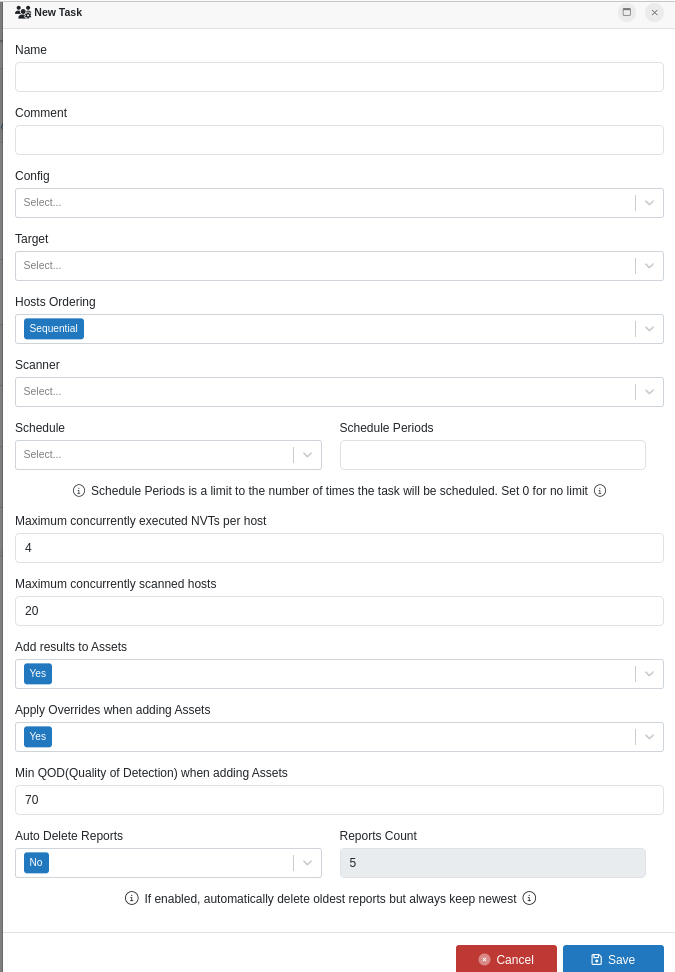The width and height of the screenshot is (675, 972).
Task: Open the Schedule select box
Action: 307,455
